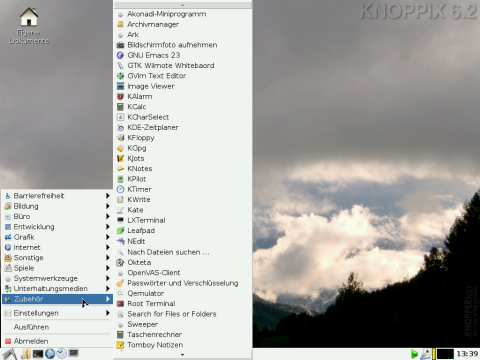Click the Tomboy Notizen note icon
Image resolution: width=480 pixels, height=360 pixels.
120,345
